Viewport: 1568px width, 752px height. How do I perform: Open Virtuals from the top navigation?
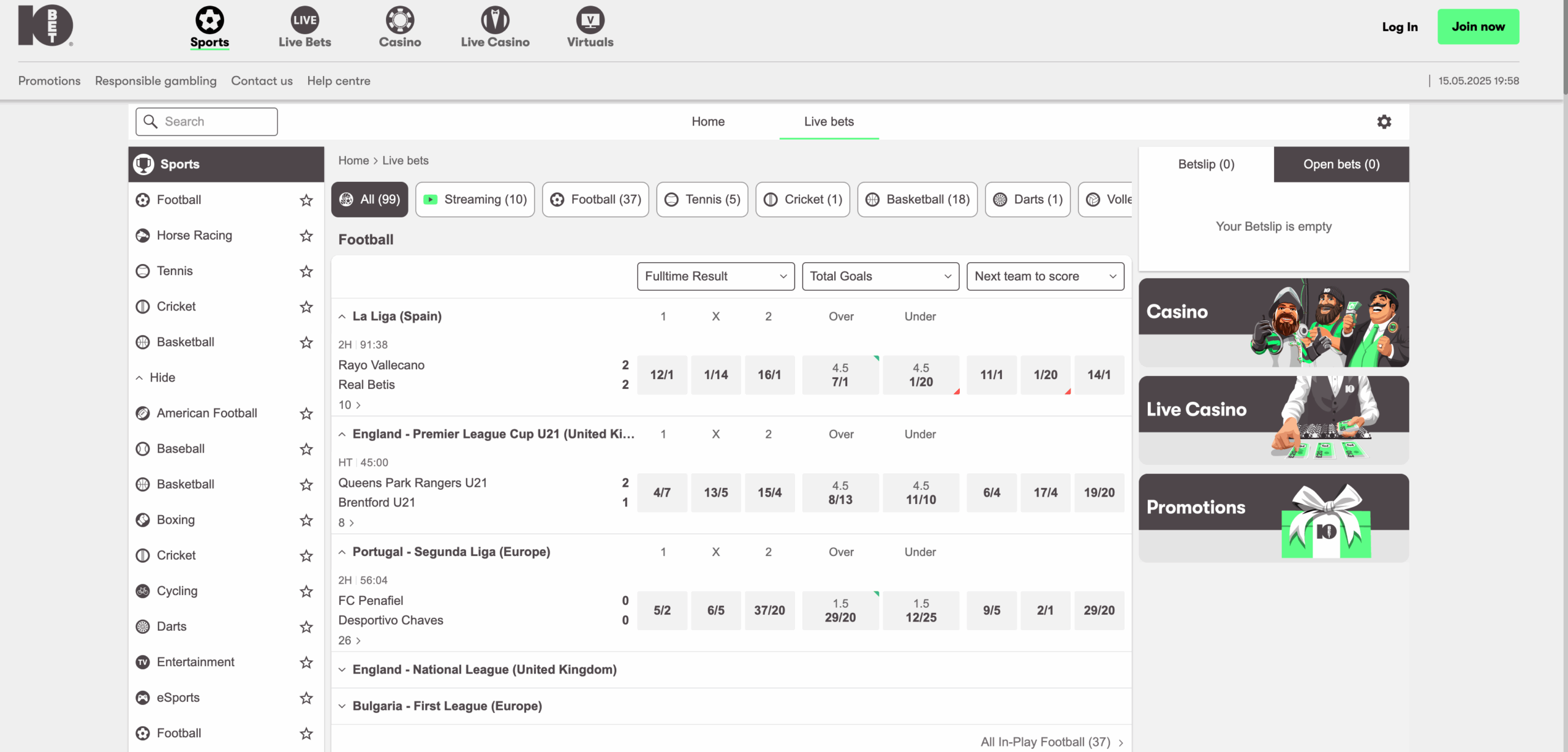pos(590,28)
